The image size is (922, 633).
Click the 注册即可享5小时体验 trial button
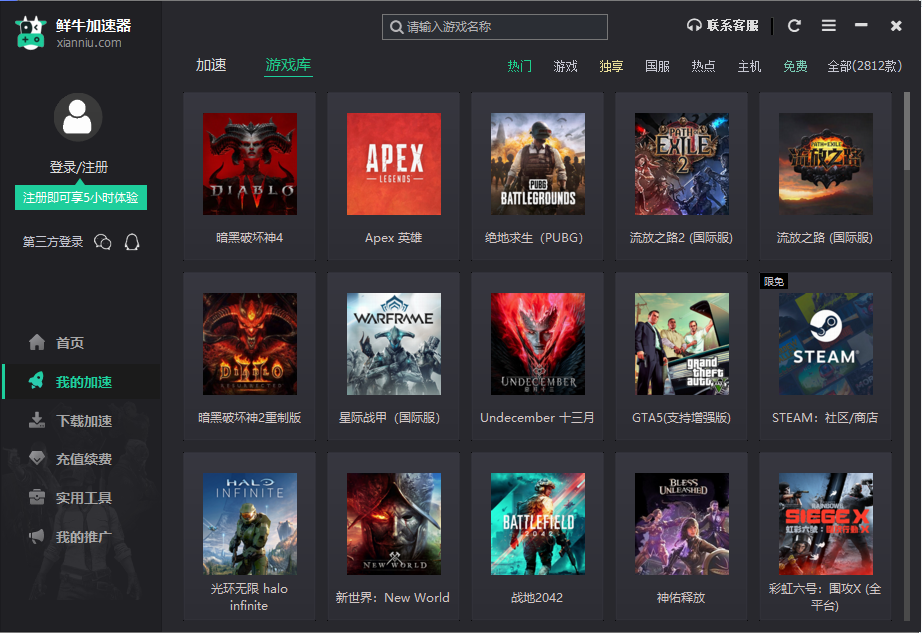point(81,197)
